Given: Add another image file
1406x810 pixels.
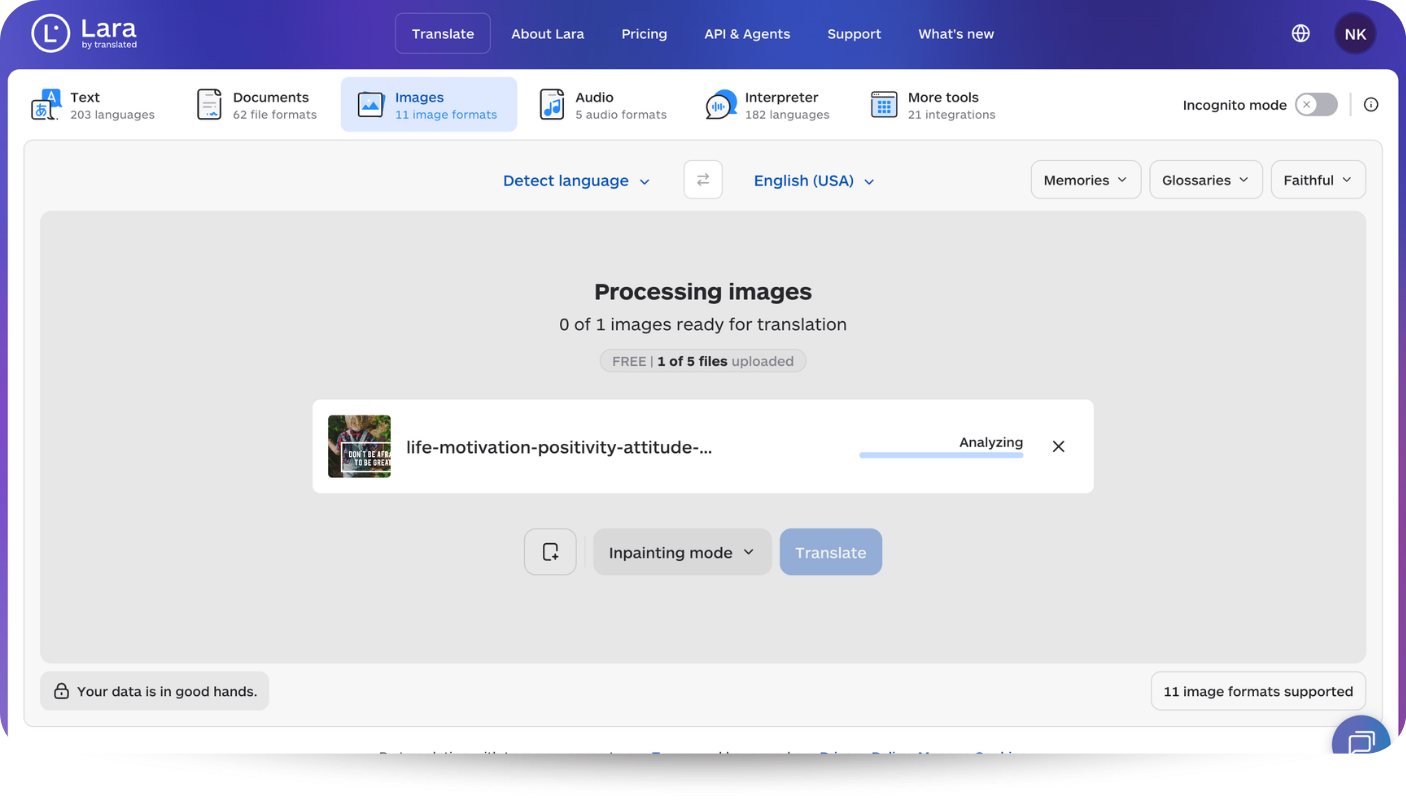Looking at the screenshot, I should tap(550, 552).
